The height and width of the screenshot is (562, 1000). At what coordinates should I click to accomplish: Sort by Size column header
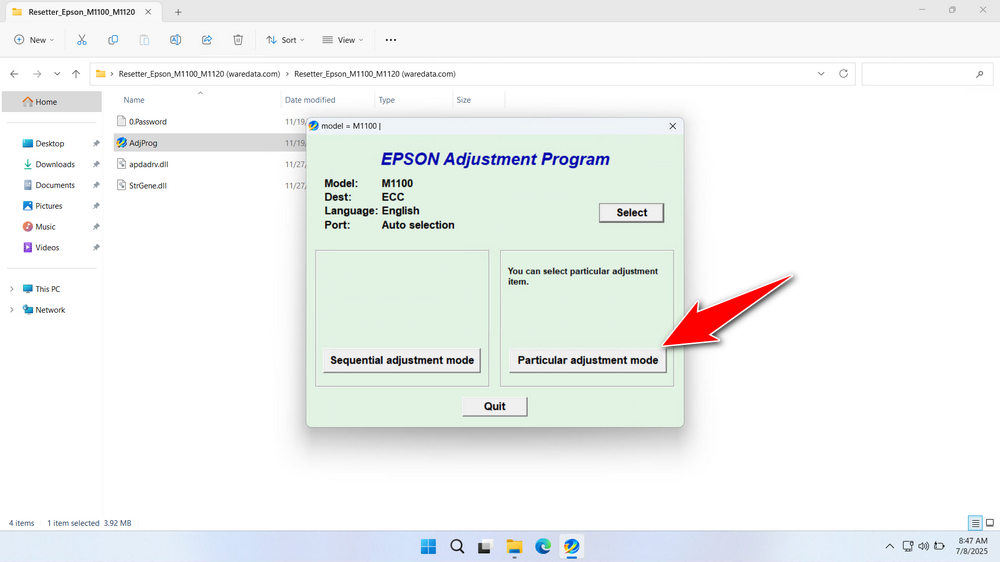(464, 100)
